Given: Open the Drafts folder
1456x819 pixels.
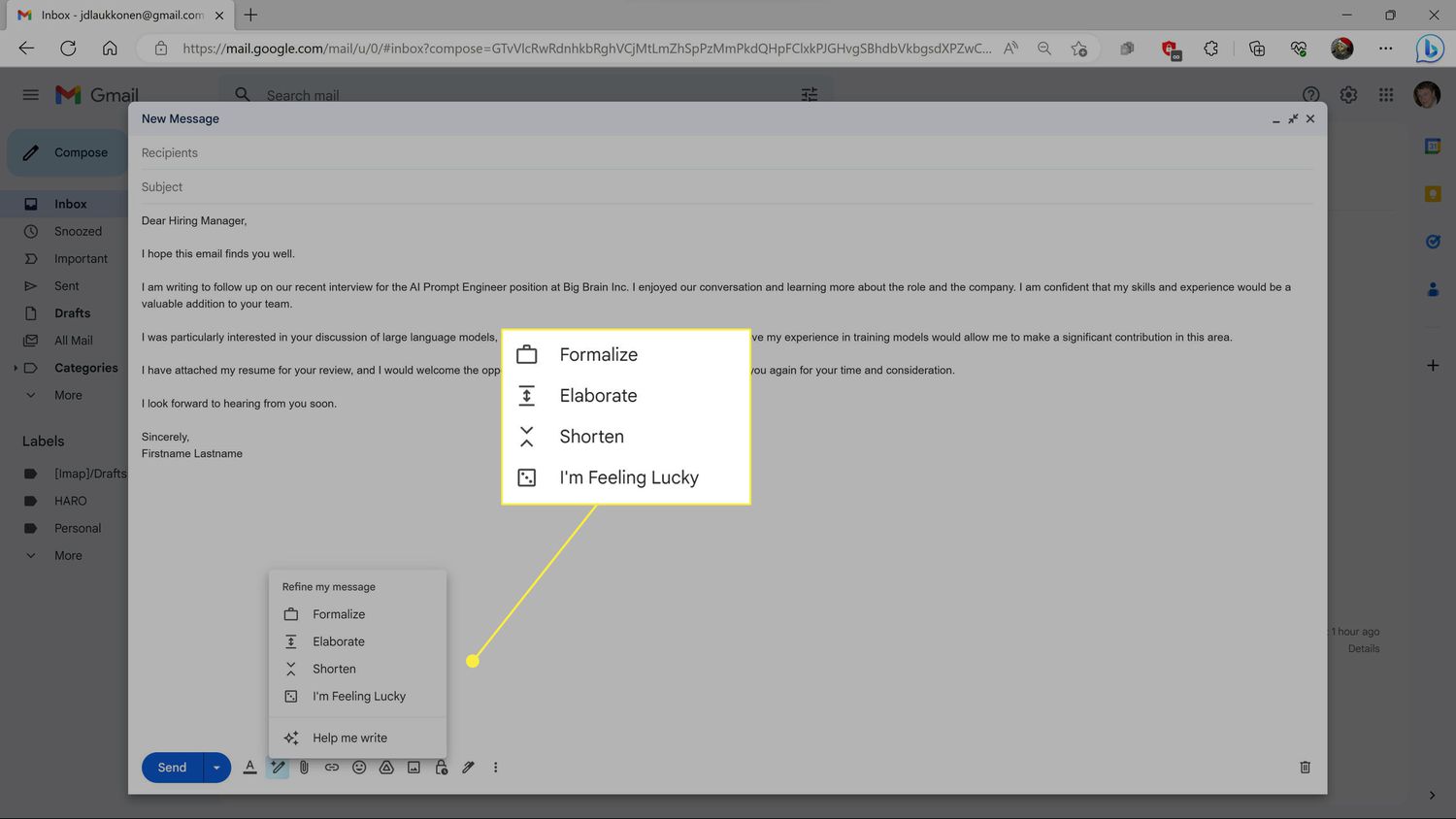Looking at the screenshot, I should [x=72, y=313].
